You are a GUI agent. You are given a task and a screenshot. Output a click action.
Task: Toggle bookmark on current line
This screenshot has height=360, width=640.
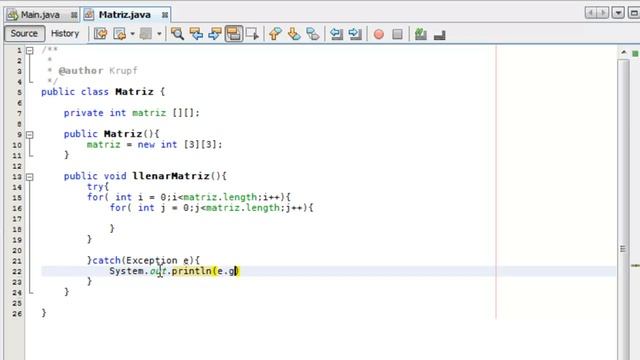click(x=313, y=34)
